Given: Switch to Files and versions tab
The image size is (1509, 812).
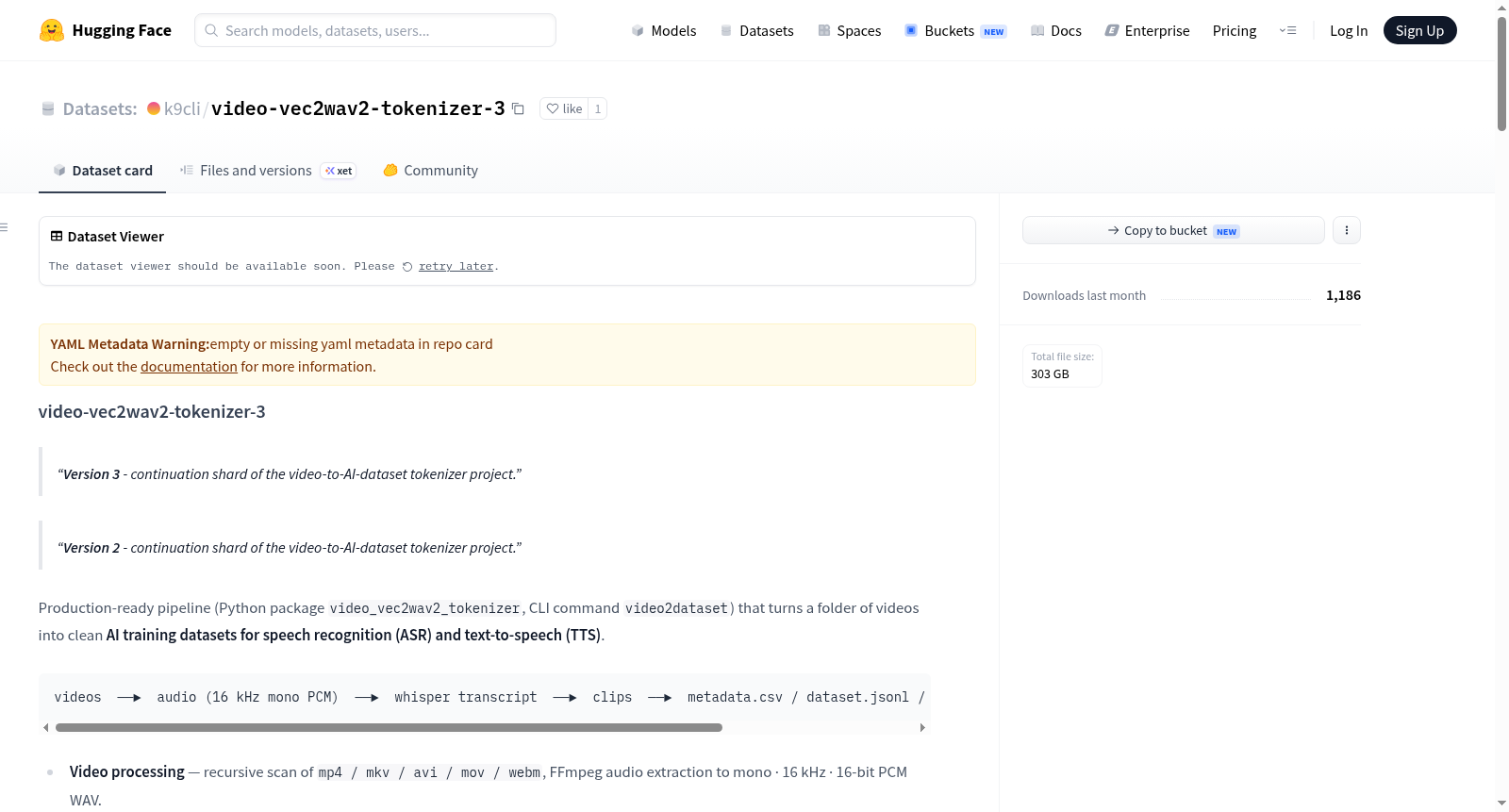Looking at the screenshot, I should (x=268, y=171).
